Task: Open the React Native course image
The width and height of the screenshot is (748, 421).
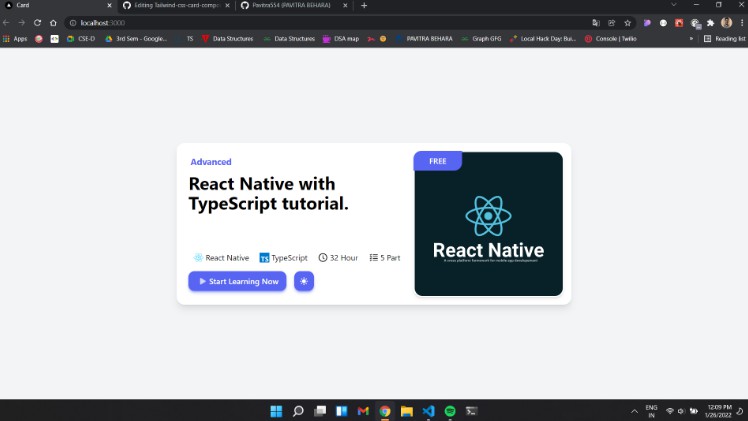Action: (x=488, y=224)
